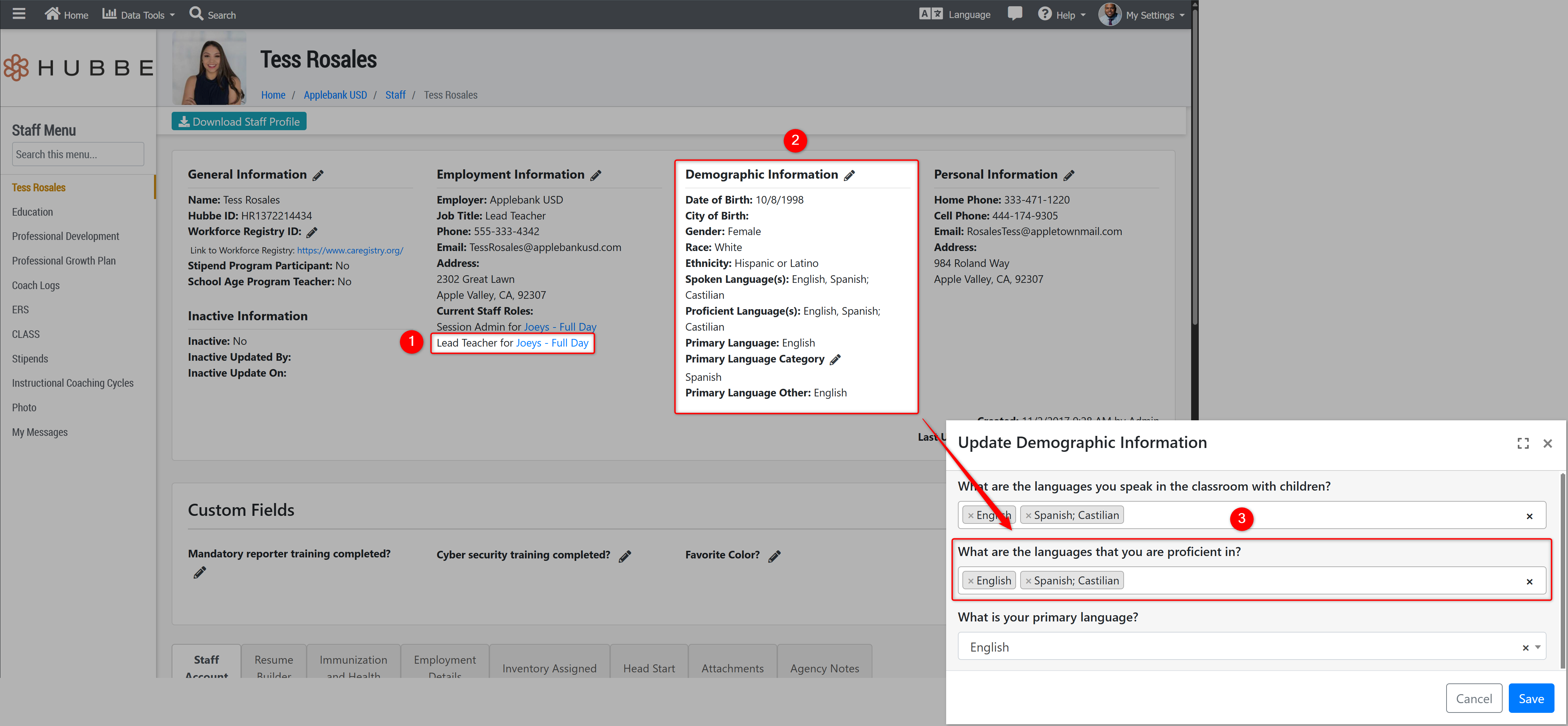The image size is (1568, 726).
Task: Edit Favorite Color custom field pencil
Action: [x=774, y=556]
